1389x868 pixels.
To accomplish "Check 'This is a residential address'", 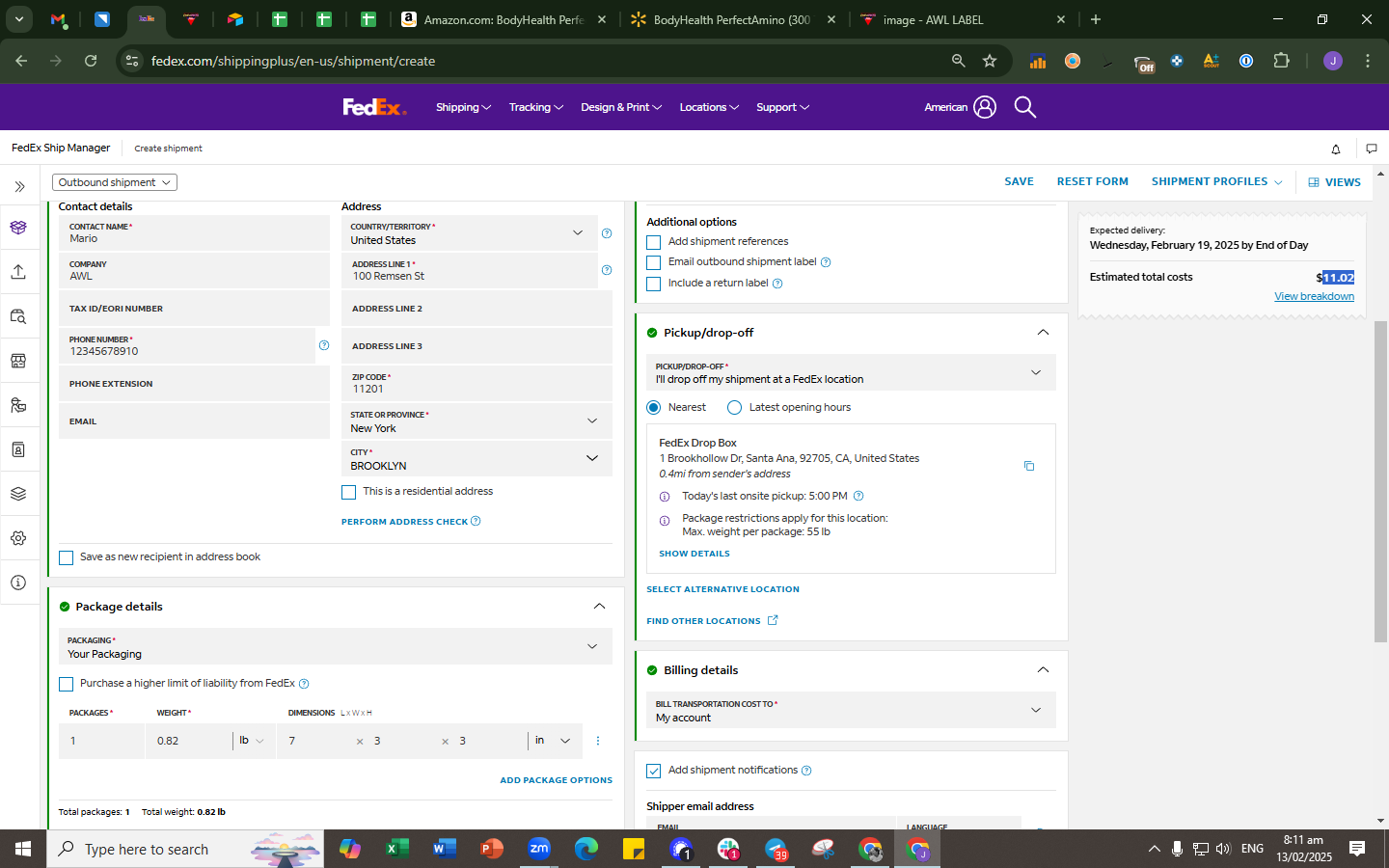I will 349,492.
